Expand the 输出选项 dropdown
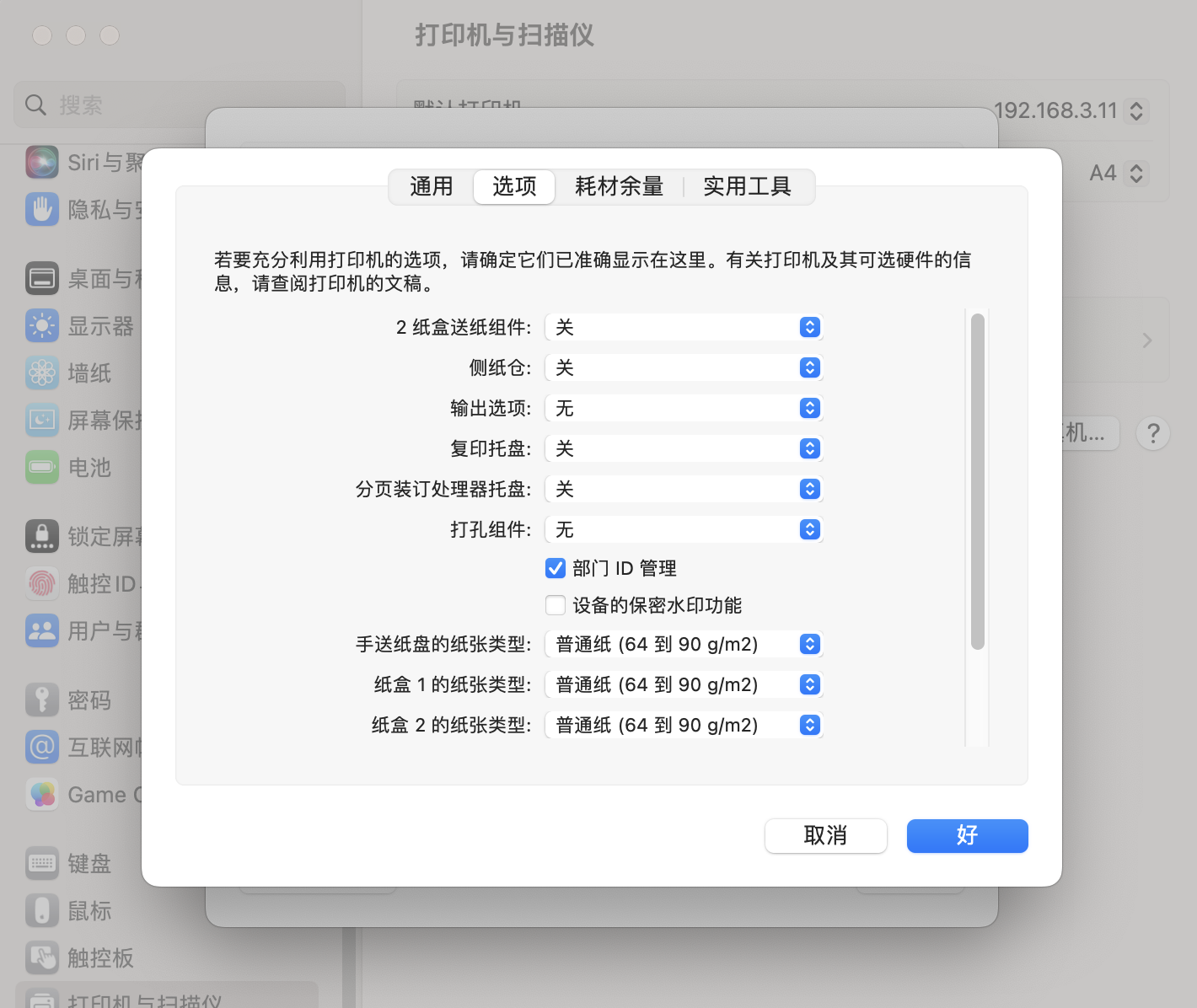Viewport: 1197px width, 1008px height. point(684,408)
